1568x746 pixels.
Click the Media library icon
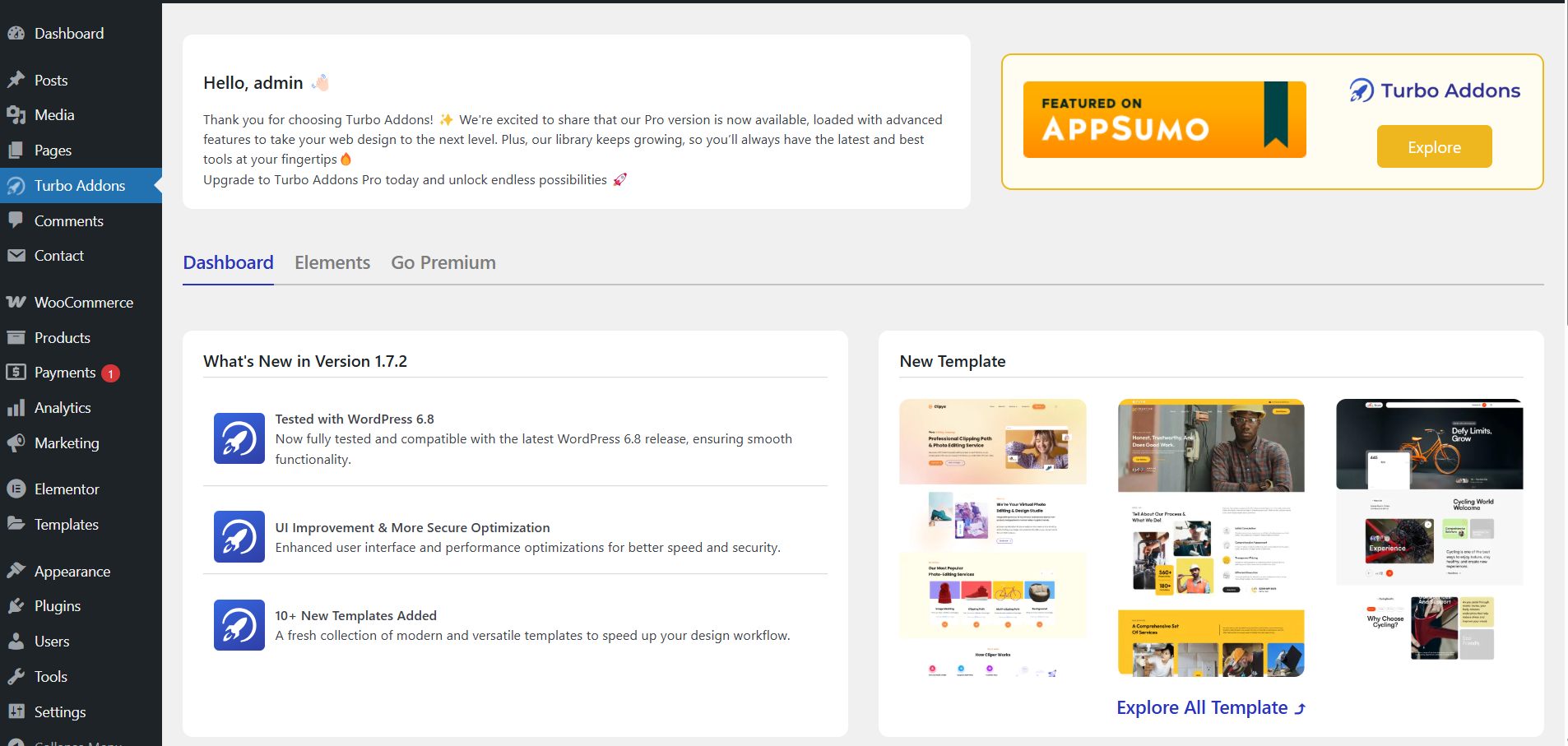click(x=16, y=115)
